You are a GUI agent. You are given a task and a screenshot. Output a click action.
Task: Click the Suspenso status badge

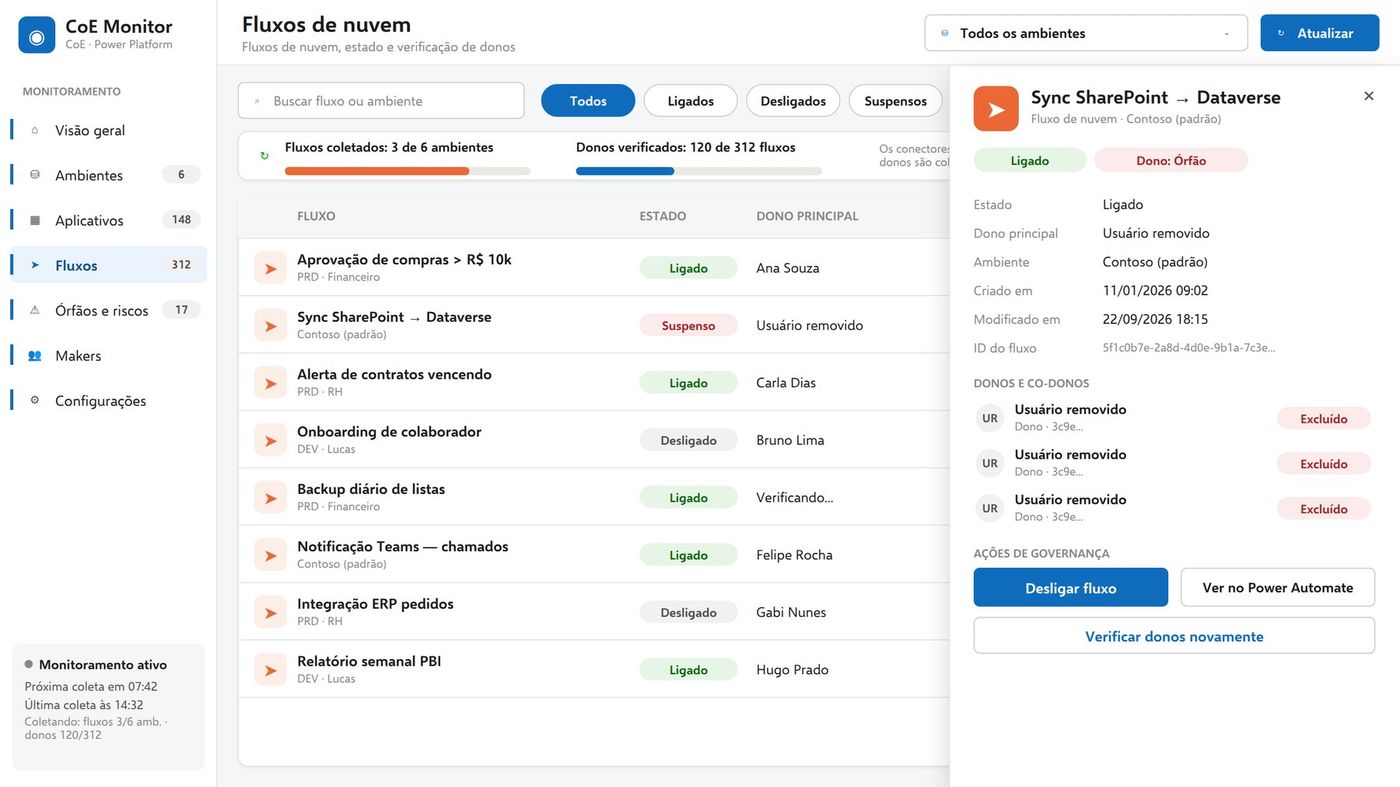pos(688,325)
